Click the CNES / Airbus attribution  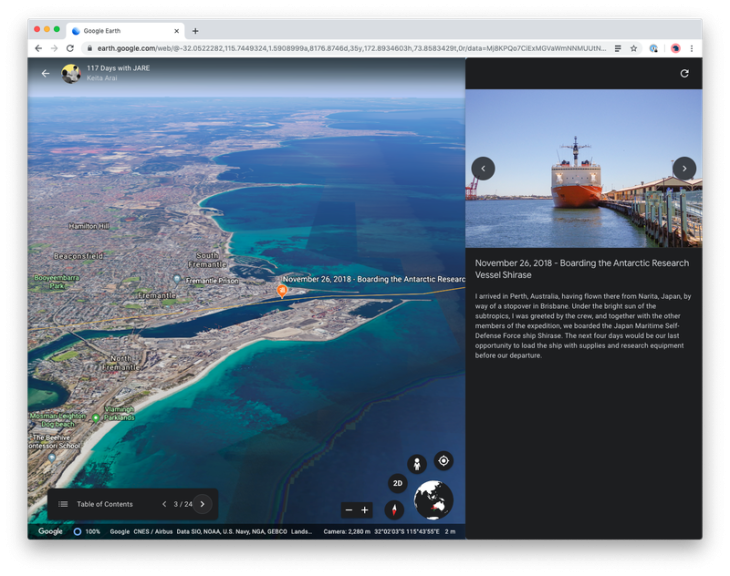tap(153, 531)
